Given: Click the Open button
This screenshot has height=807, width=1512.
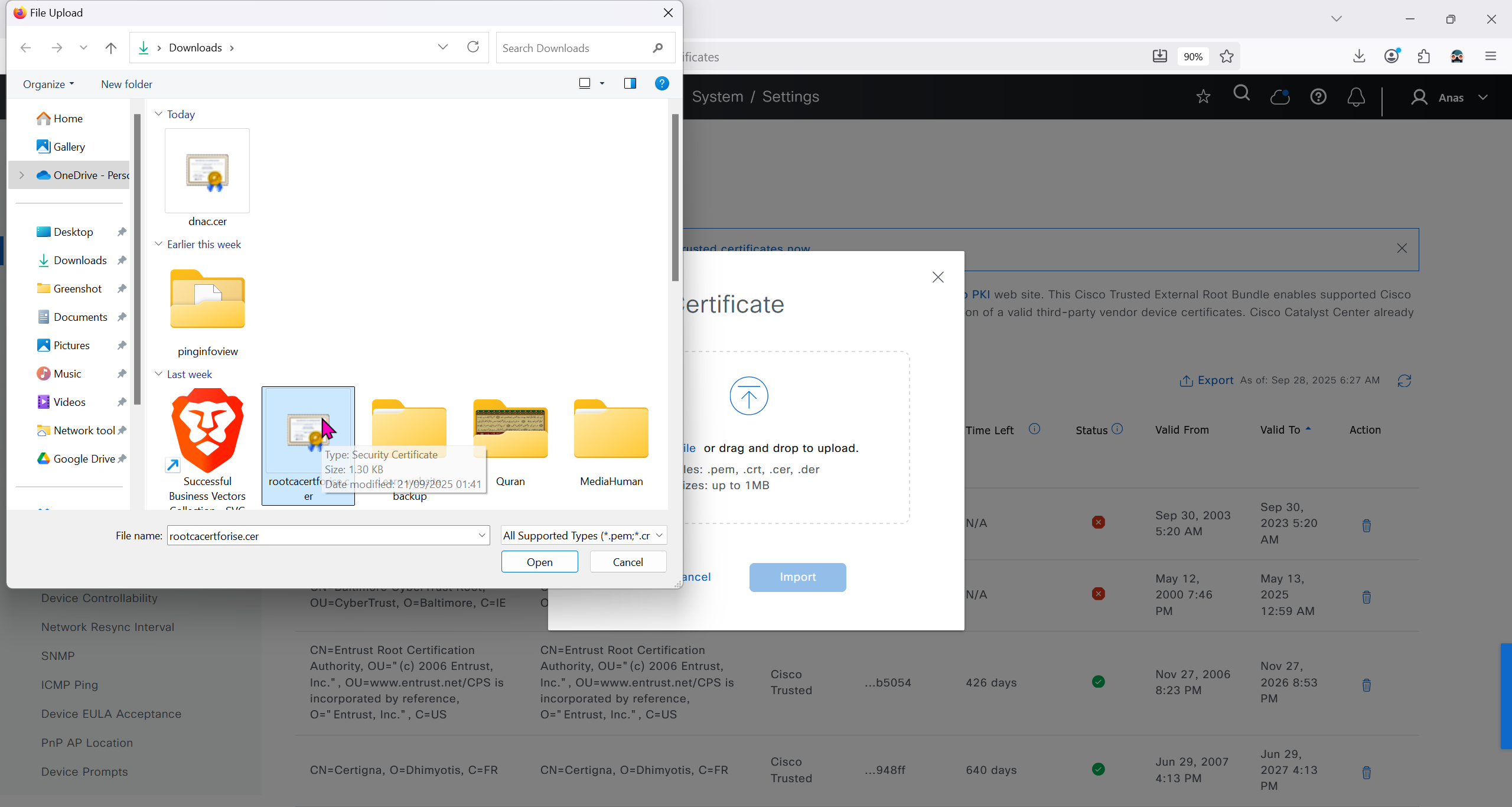Looking at the screenshot, I should 539,562.
